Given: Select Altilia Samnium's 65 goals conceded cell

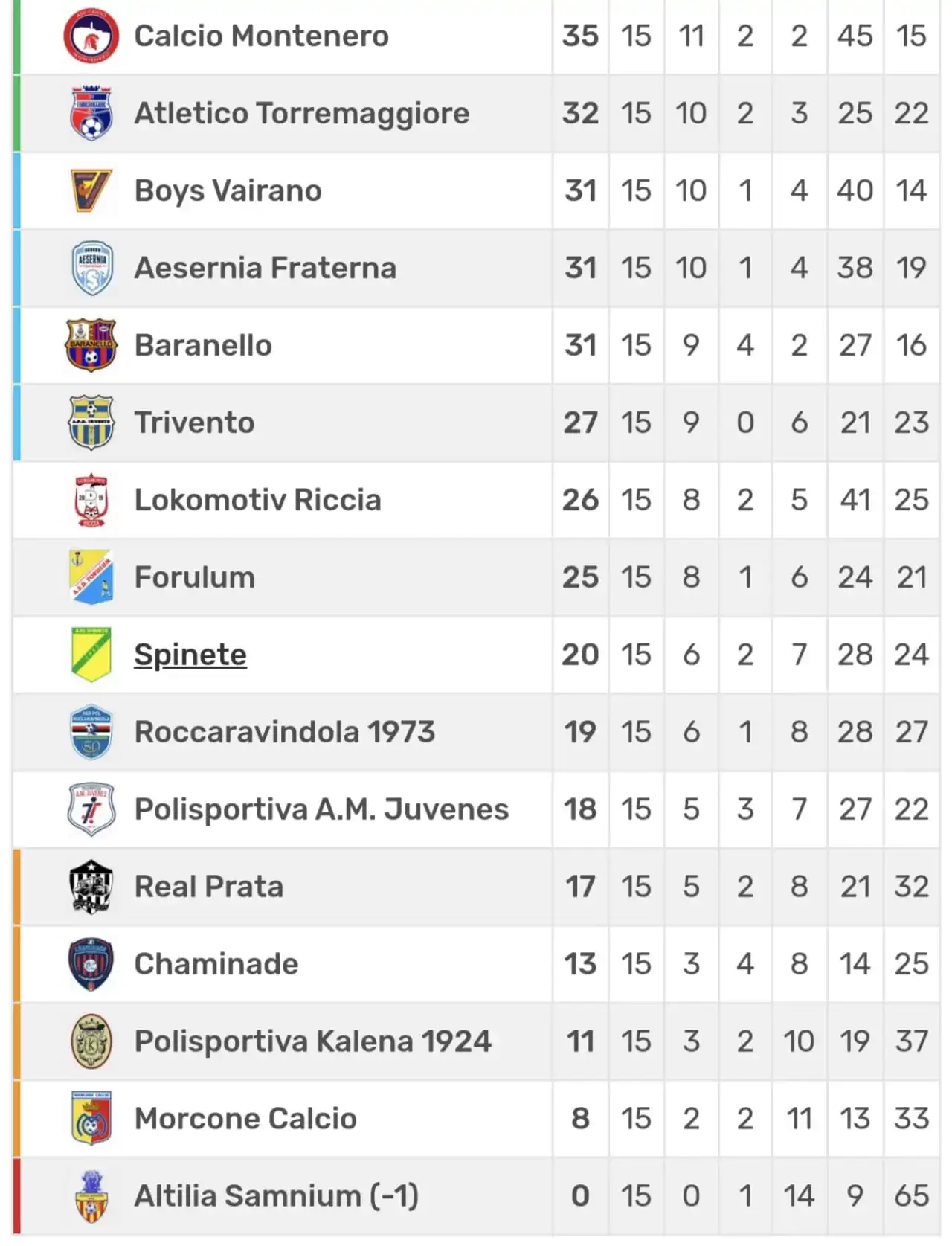Looking at the screenshot, I should click(x=912, y=1196).
